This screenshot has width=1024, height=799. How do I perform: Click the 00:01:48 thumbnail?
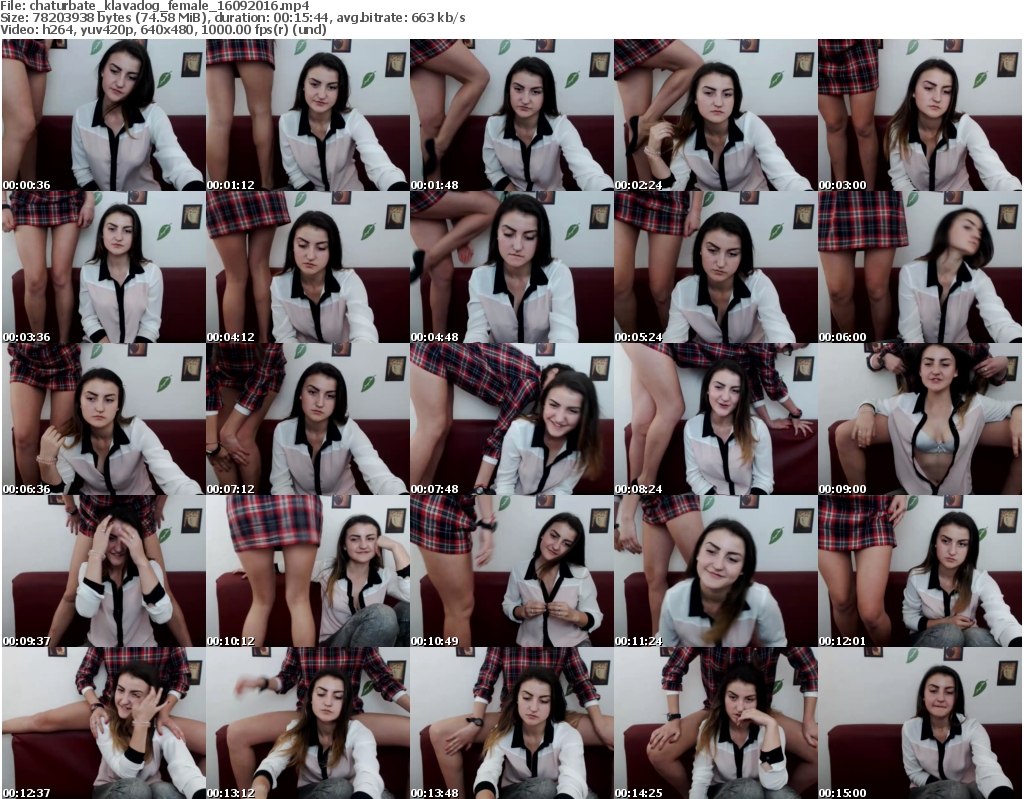tap(512, 115)
